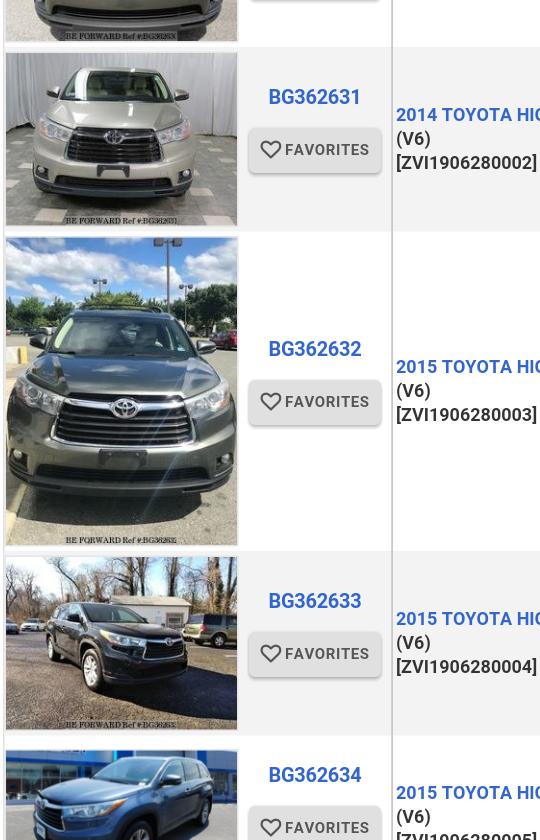The width and height of the screenshot is (540, 840).
Task: Open reference link BG362632
Action: pos(314,349)
